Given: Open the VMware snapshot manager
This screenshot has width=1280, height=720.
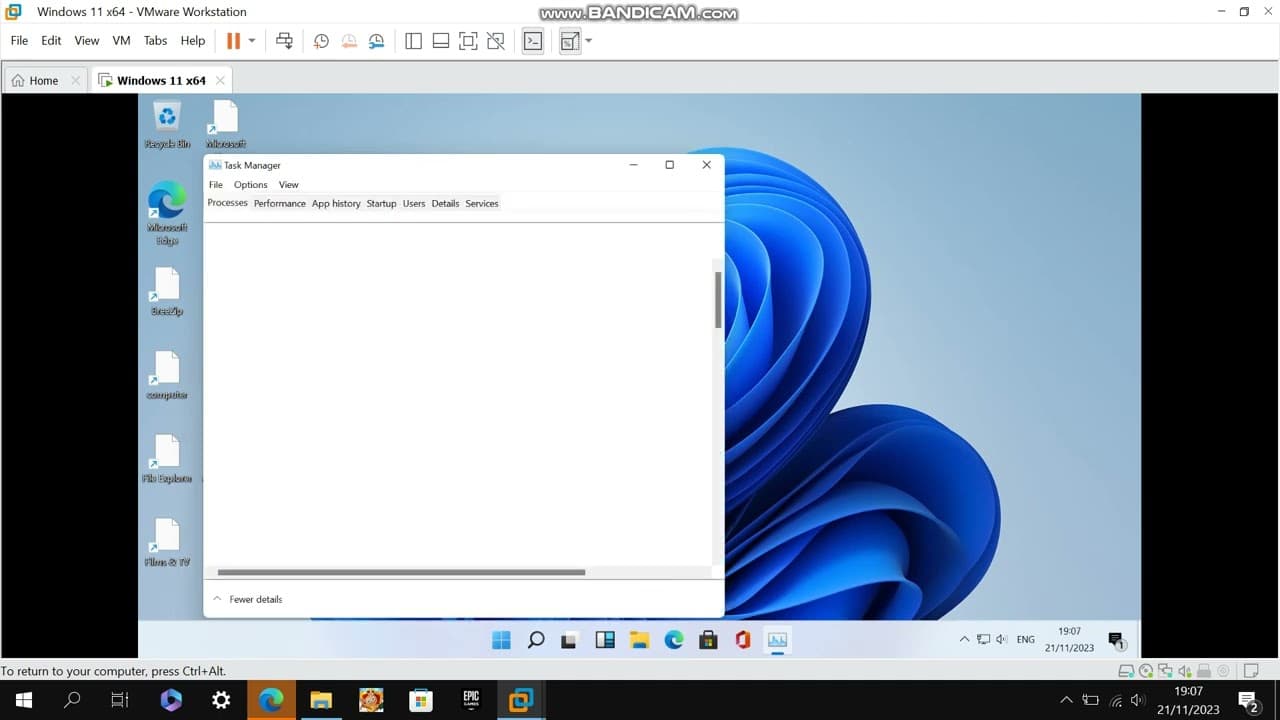Looking at the screenshot, I should pos(376,41).
